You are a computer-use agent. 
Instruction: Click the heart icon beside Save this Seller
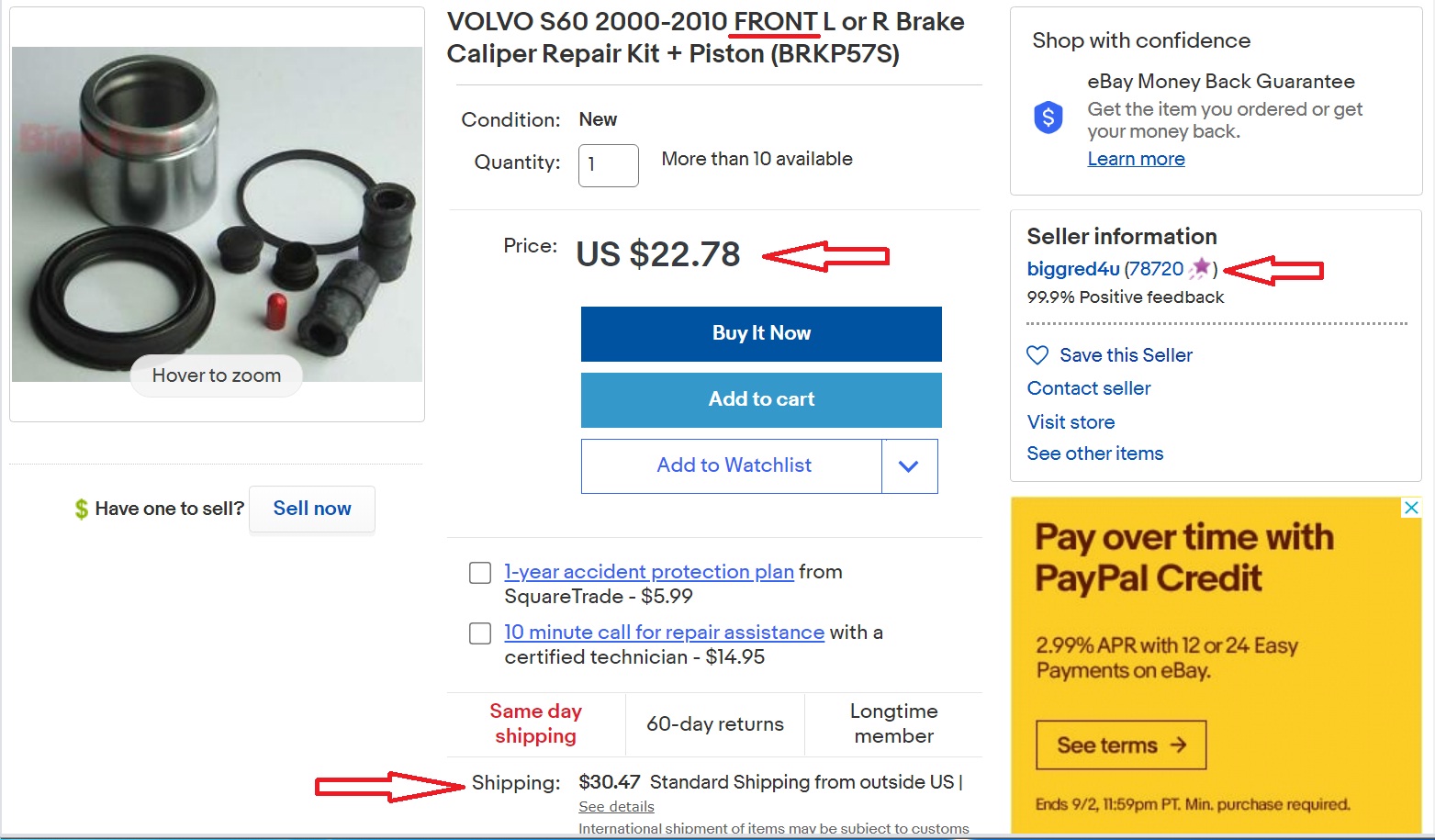click(x=1037, y=355)
